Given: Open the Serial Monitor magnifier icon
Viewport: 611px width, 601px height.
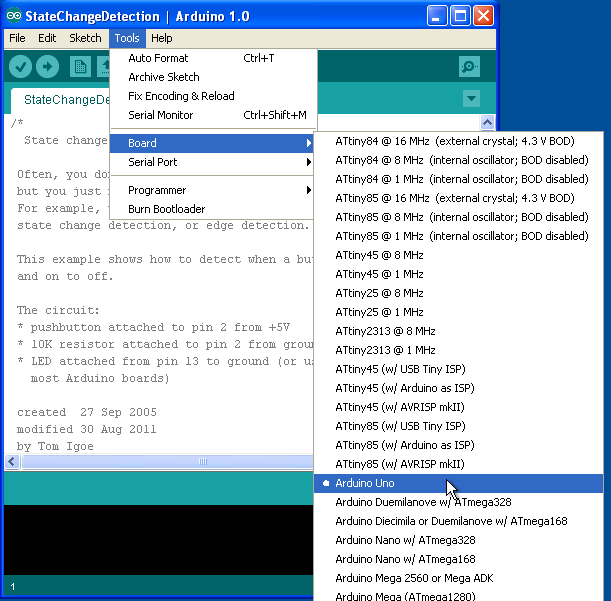Looking at the screenshot, I should point(469,67).
